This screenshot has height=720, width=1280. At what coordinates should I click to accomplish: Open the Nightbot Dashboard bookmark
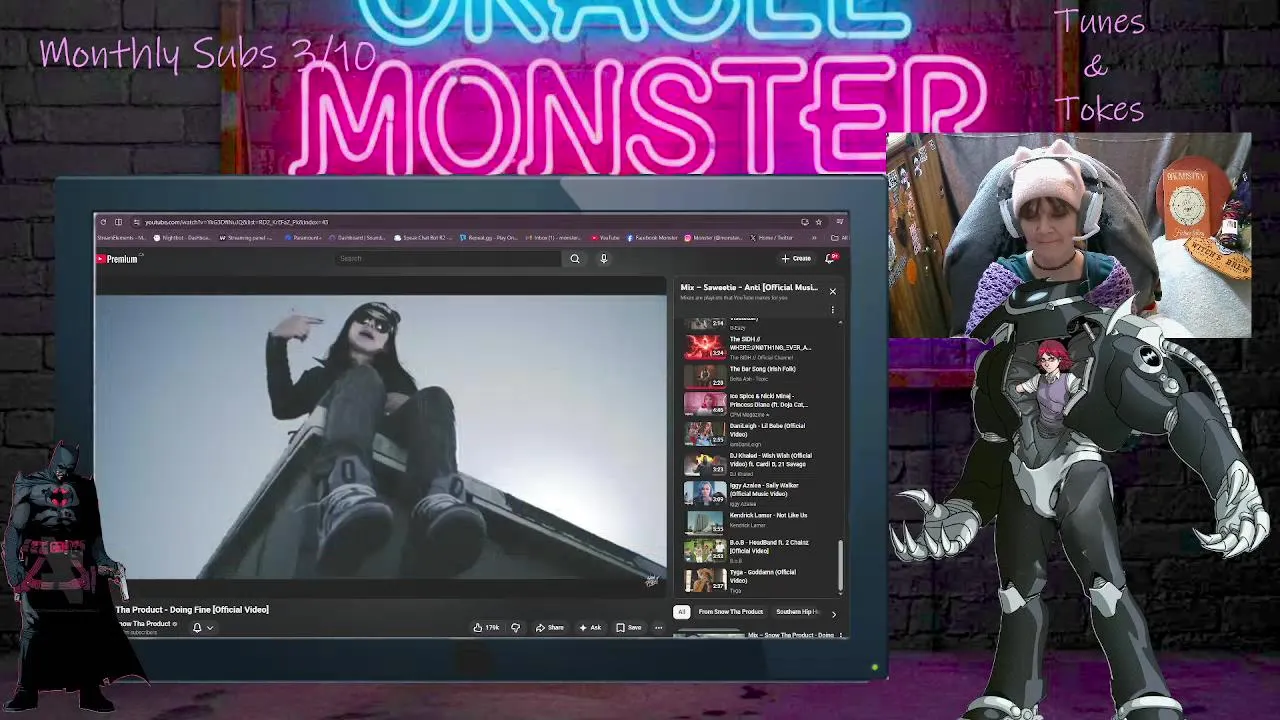tap(182, 238)
